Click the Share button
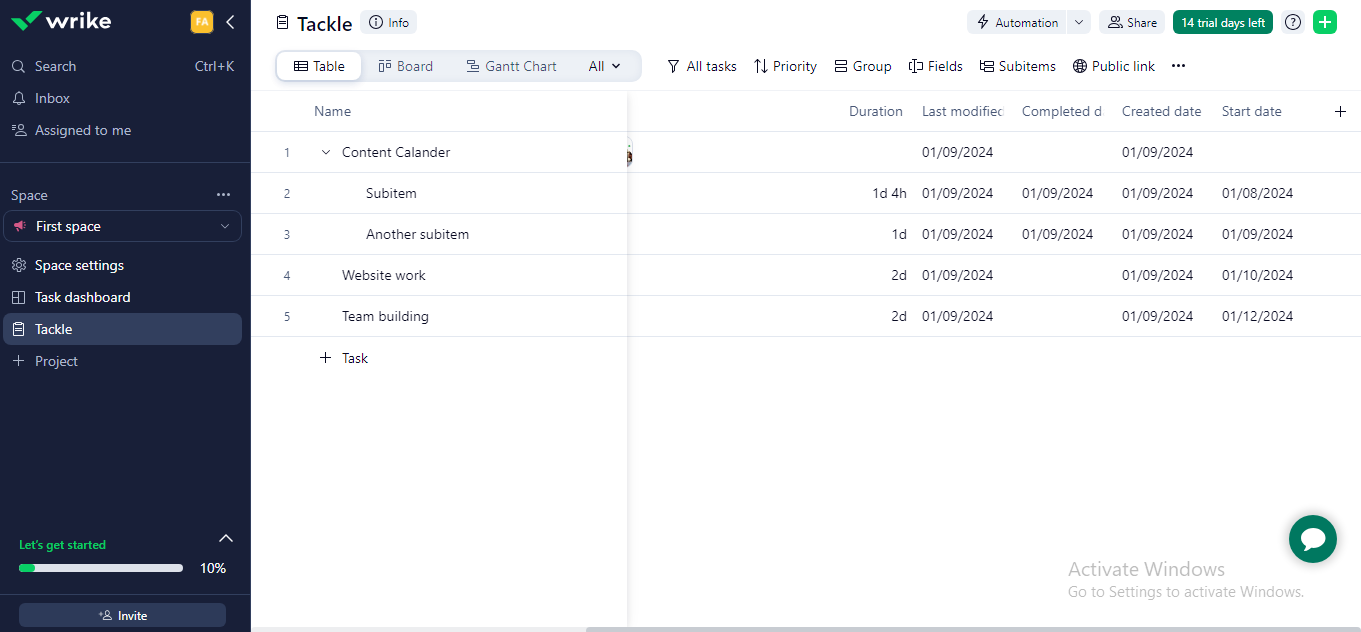This screenshot has width=1361, height=632. pyautogui.click(x=1131, y=21)
